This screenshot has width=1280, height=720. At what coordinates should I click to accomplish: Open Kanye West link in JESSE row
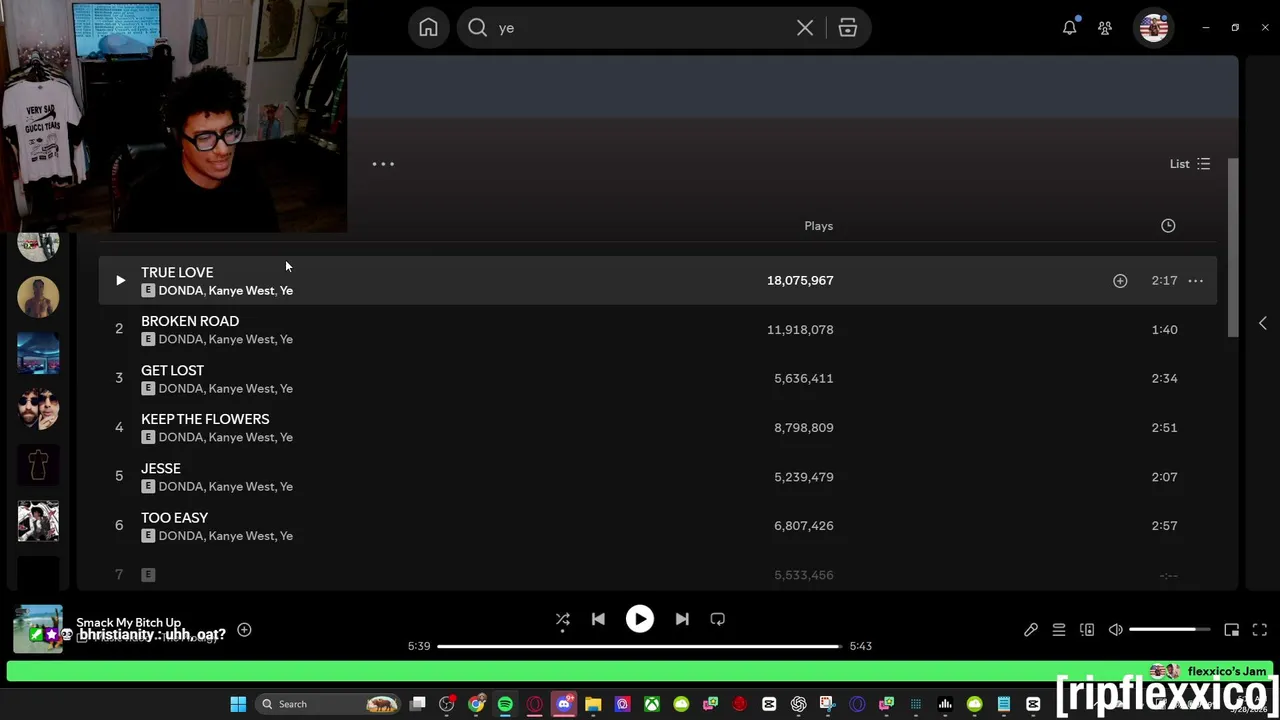(x=241, y=487)
